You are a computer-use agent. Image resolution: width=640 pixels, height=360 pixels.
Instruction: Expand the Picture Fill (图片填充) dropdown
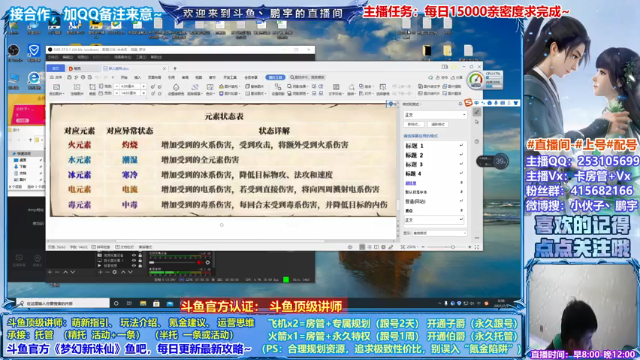pos(230,87)
